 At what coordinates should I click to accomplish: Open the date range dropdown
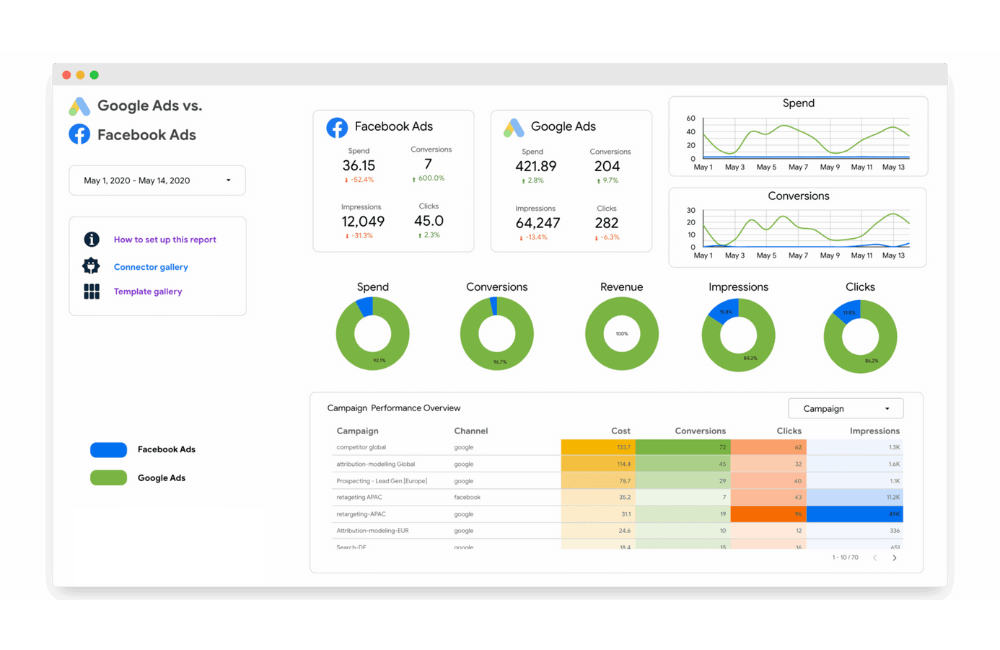click(x=157, y=181)
